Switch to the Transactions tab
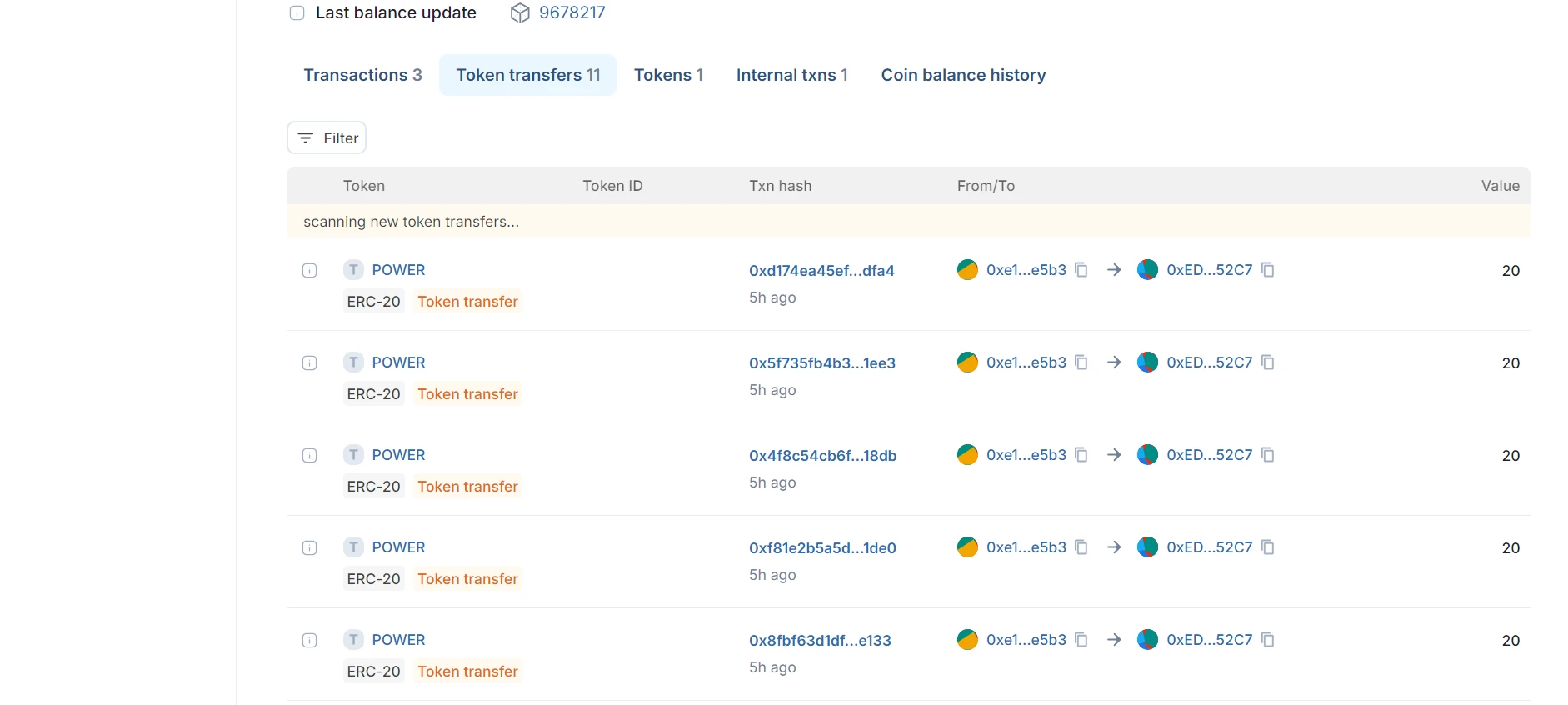The image size is (1568, 705). pos(362,75)
